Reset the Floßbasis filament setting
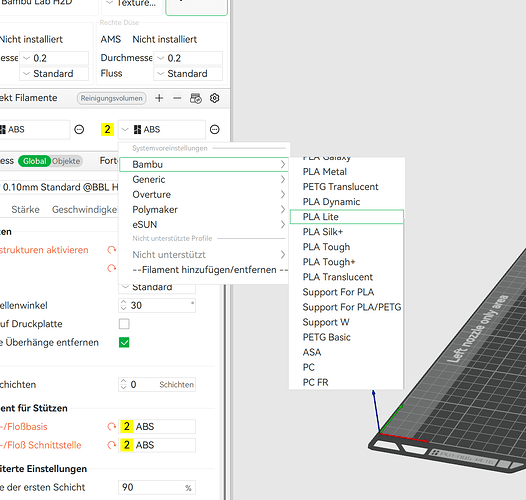The height and width of the screenshot is (500, 526). point(111,427)
